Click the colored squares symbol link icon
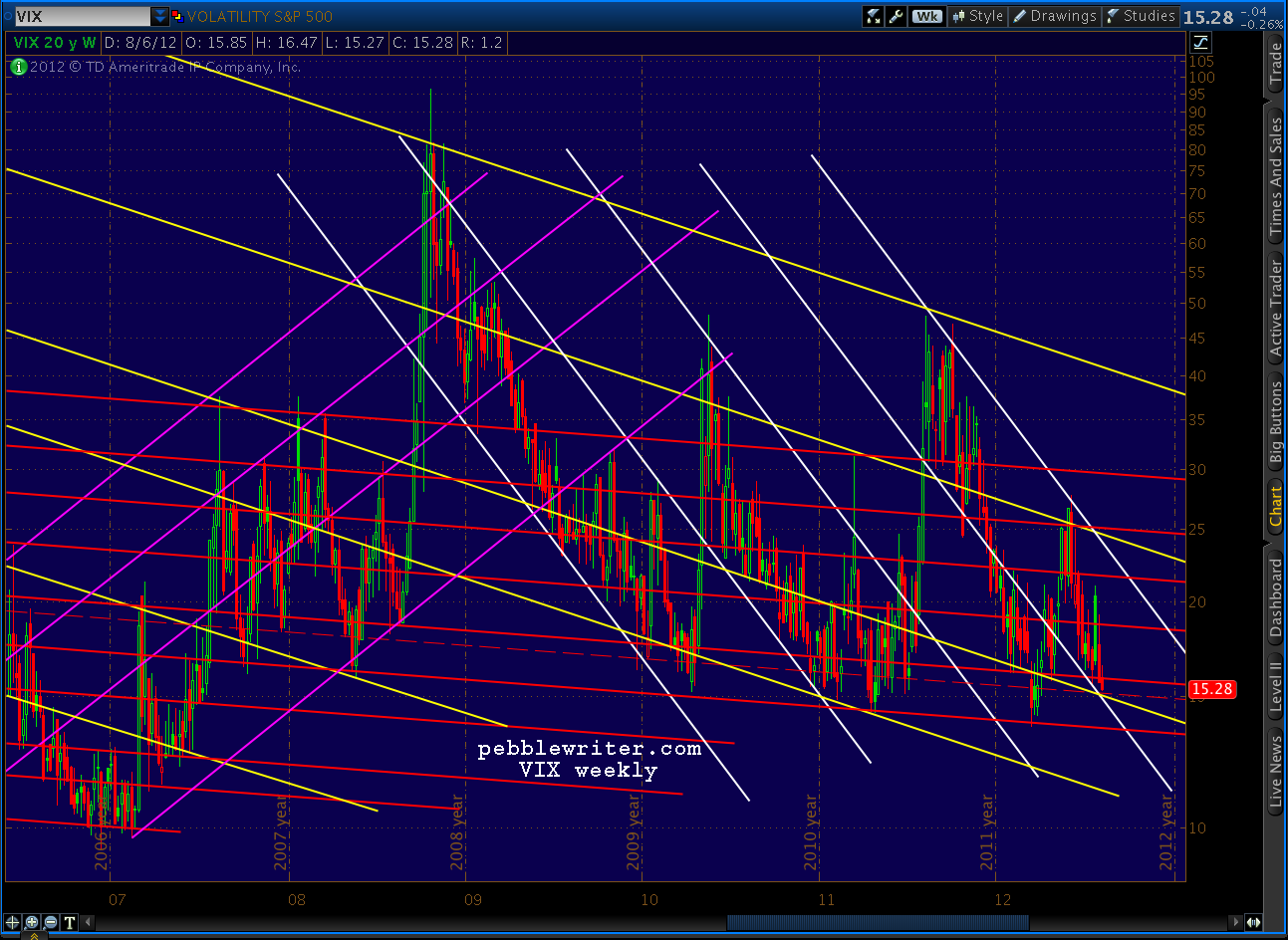 coord(177,16)
